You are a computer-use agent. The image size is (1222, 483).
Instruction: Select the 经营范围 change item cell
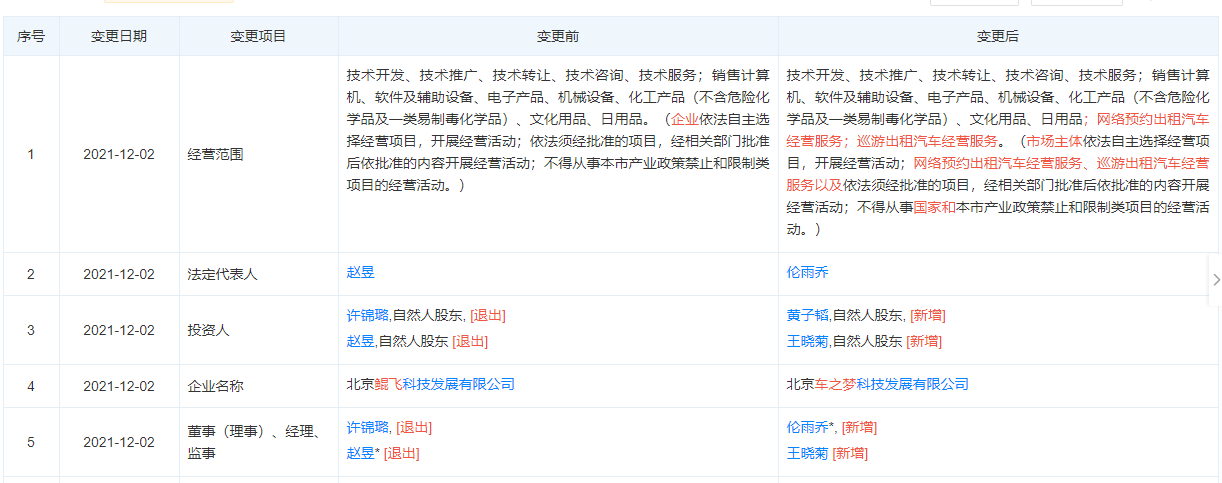coord(215,154)
